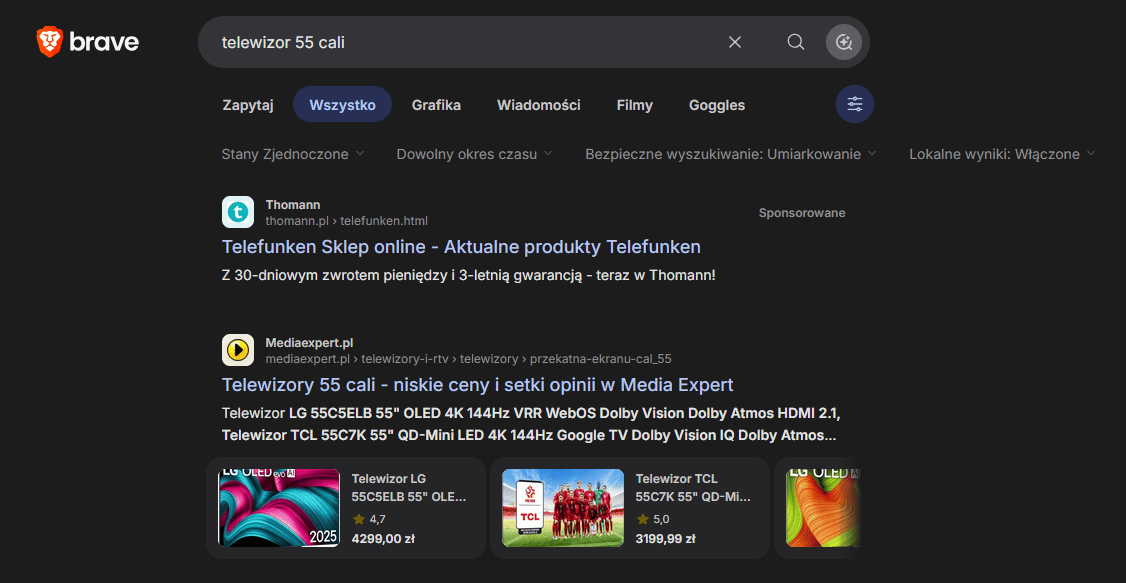Click the Sponsorowane label
1126x583 pixels.
pos(802,213)
